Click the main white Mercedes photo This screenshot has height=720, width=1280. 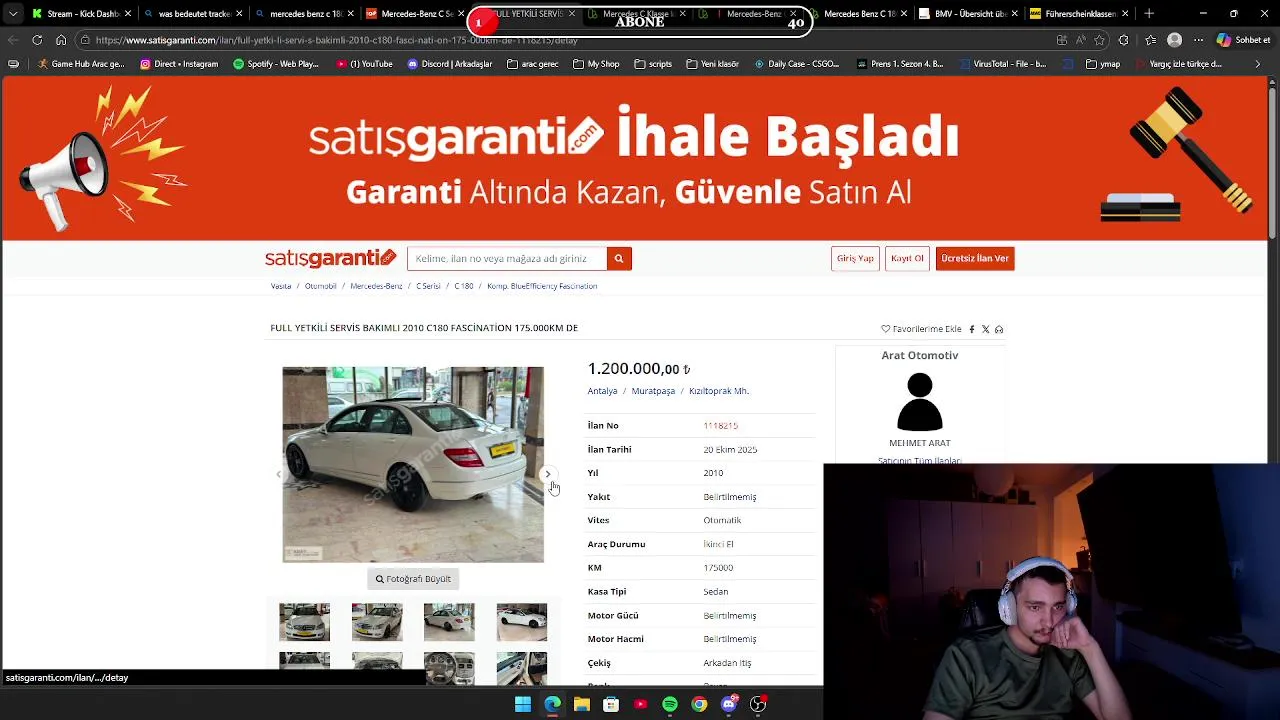[413, 464]
